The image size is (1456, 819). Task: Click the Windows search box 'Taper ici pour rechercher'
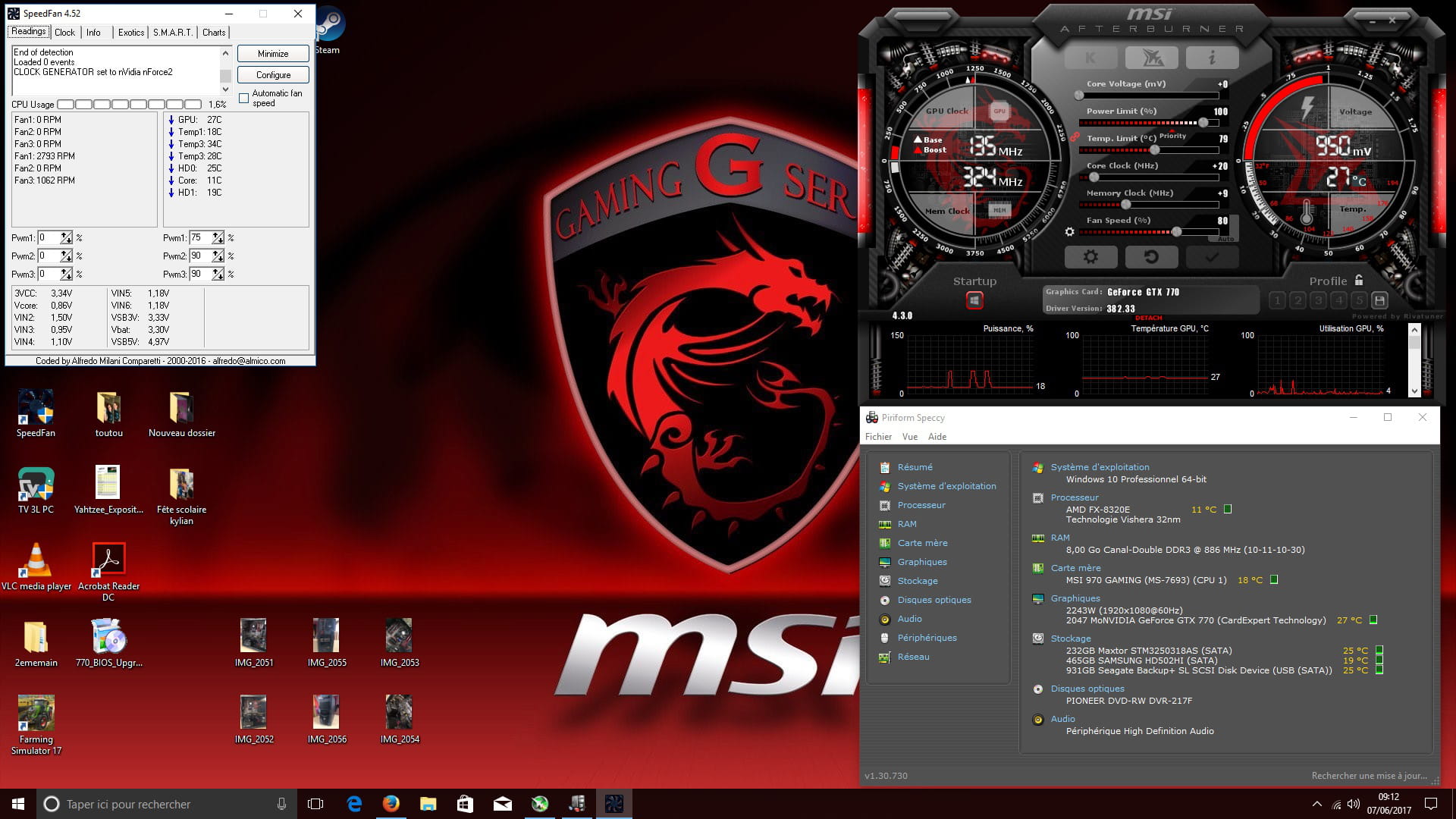pyautogui.click(x=166, y=804)
